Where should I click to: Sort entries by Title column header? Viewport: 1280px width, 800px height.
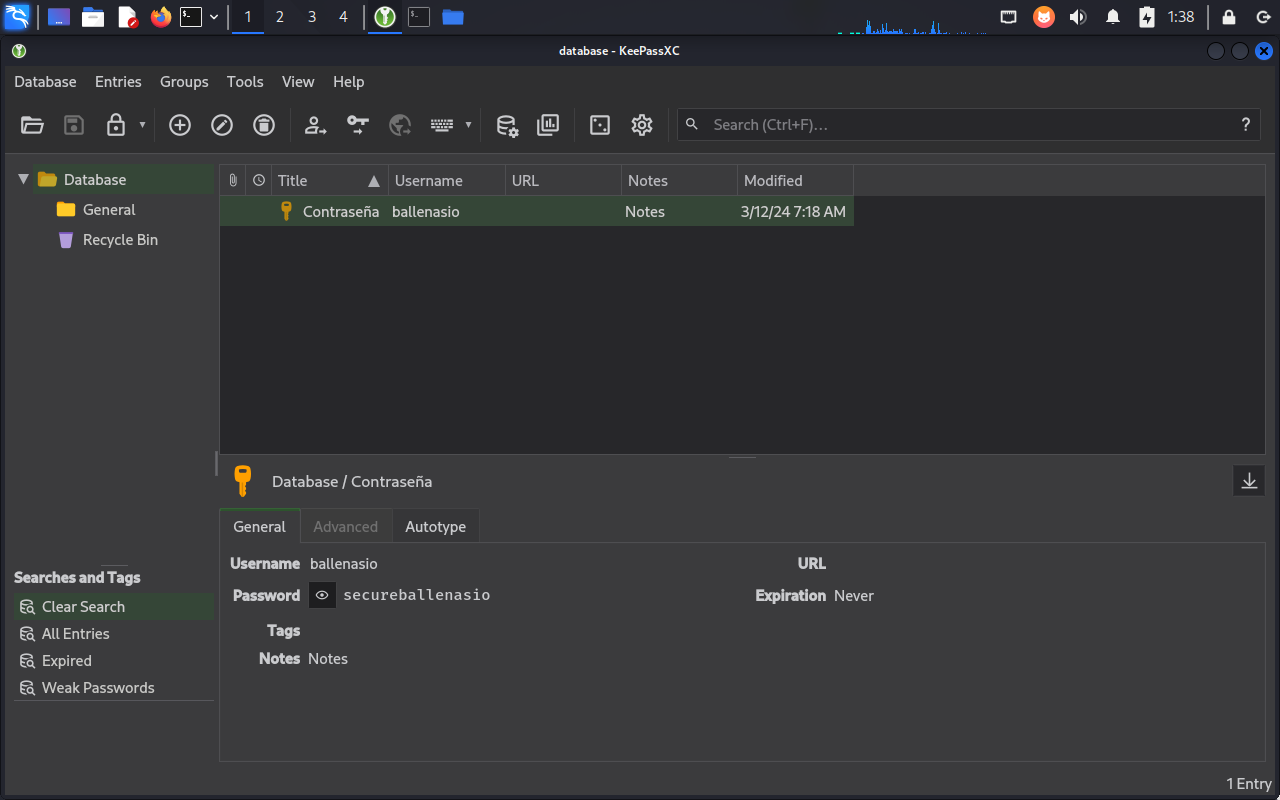330,181
